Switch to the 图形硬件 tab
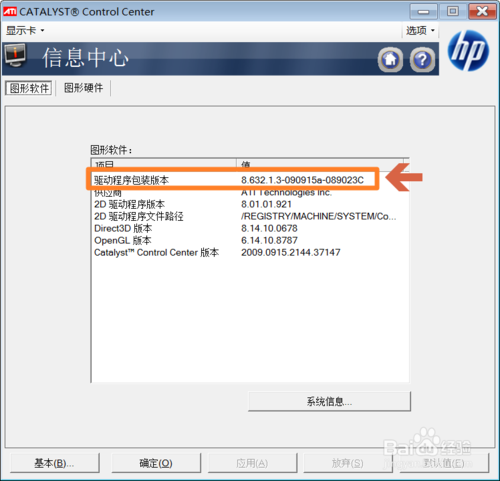This screenshot has height=481, width=500. (83, 88)
